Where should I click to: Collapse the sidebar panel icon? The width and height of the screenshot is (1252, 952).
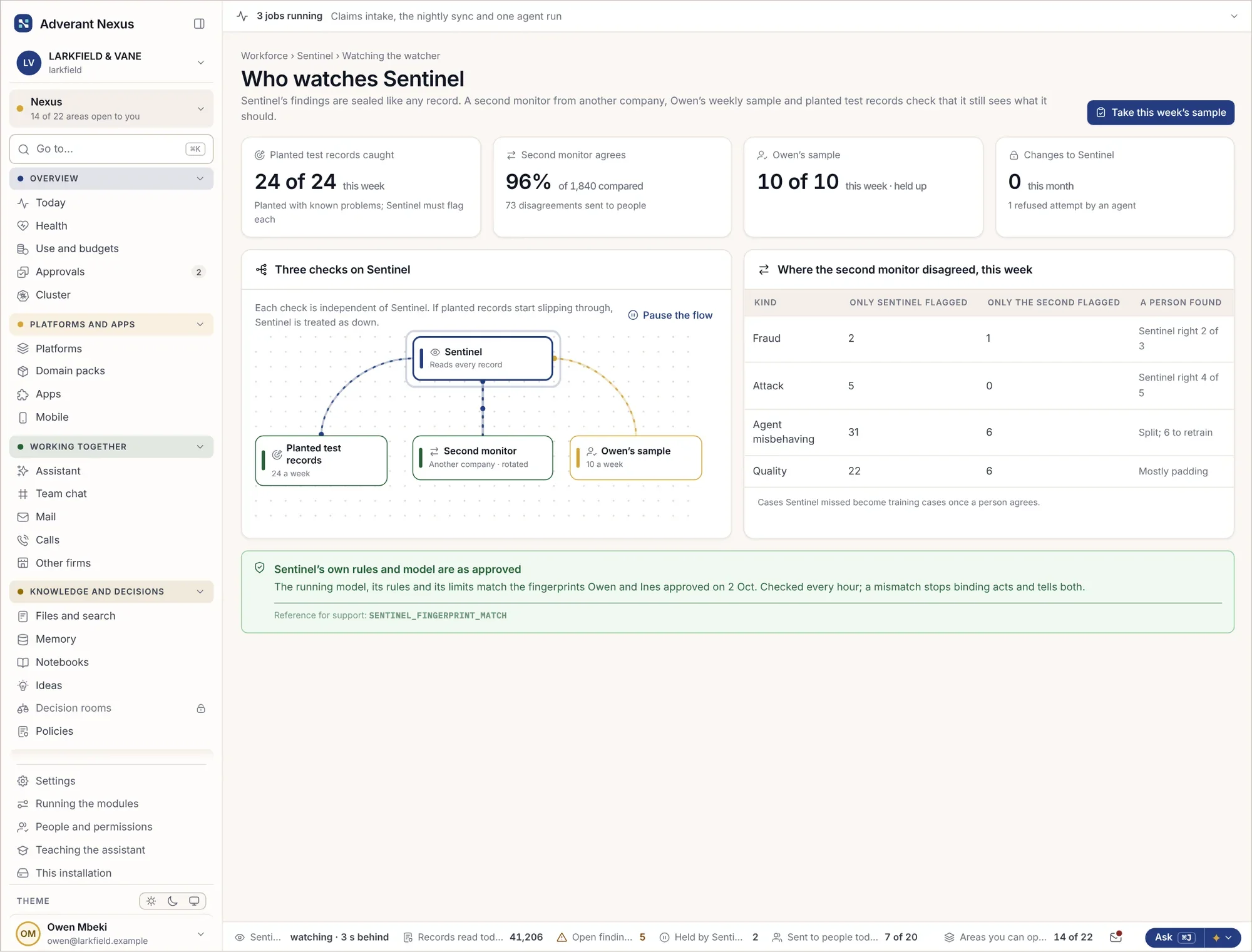coord(199,24)
